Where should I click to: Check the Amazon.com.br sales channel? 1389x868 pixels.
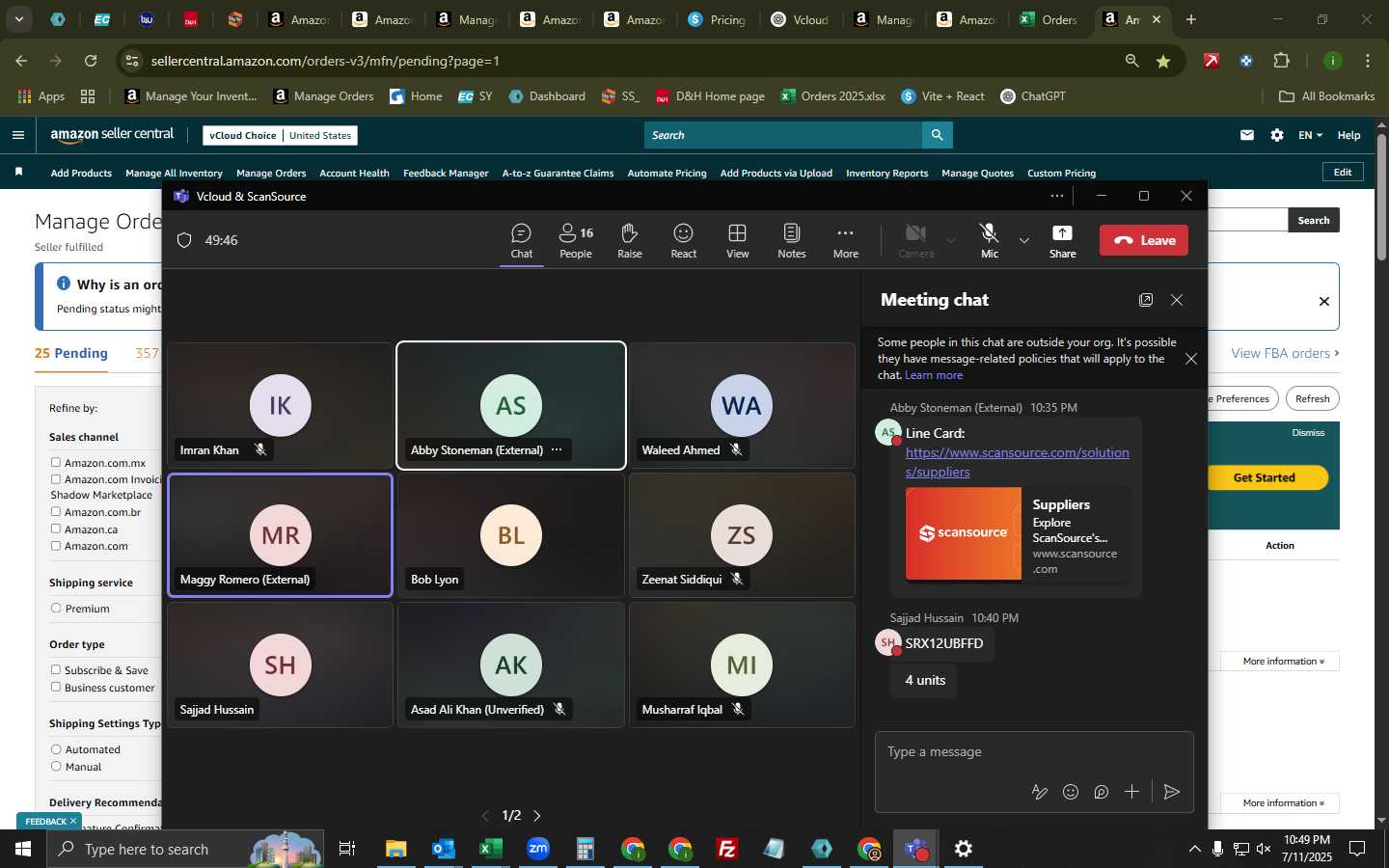56,512
